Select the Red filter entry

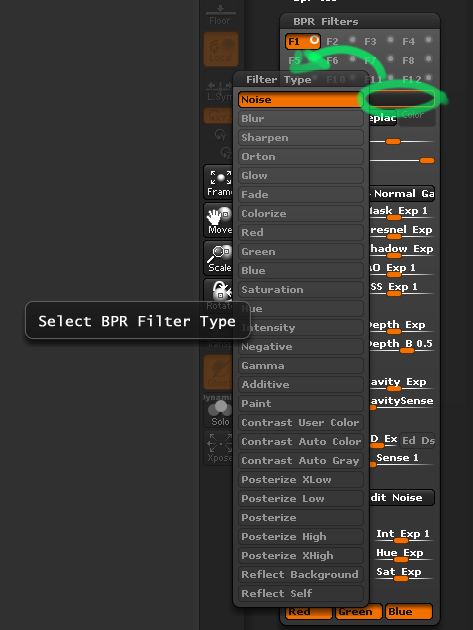tap(301, 233)
